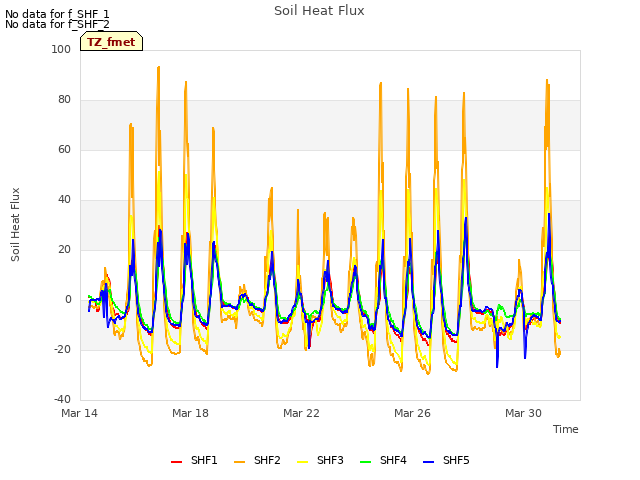The width and height of the screenshot is (640, 480).
Task: Click the green SHF4 legend color marker
Action: pos(366,462)
